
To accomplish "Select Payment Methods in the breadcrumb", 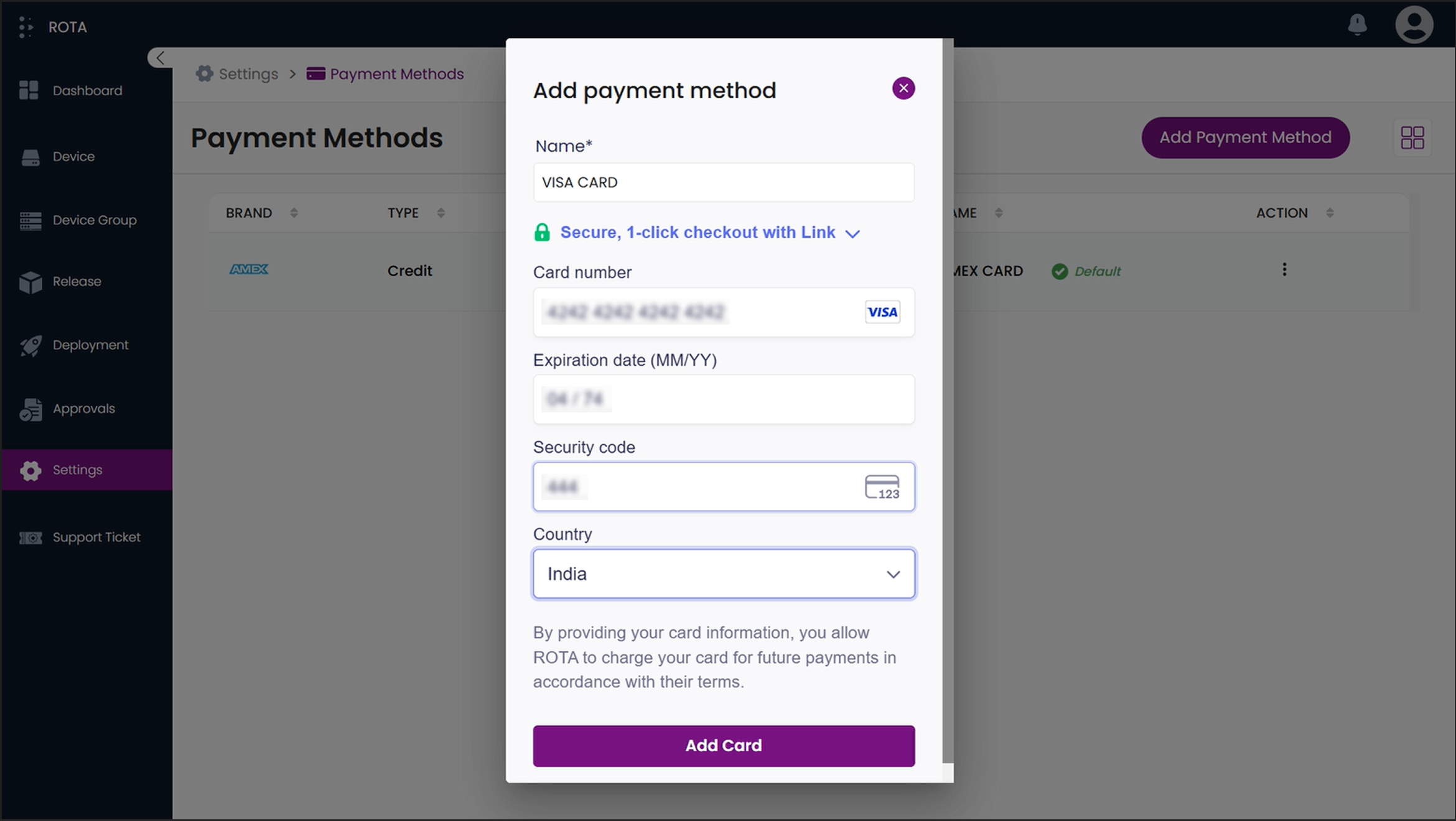I will point(396,73).
